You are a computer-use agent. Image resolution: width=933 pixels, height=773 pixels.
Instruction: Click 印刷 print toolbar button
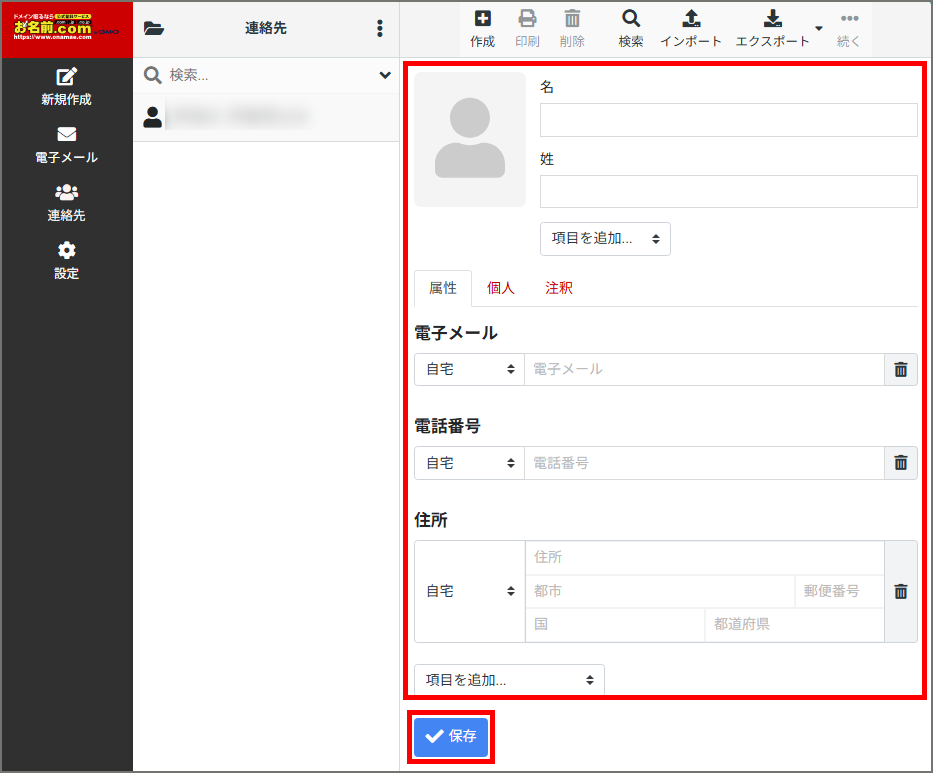tap(527, 29)
